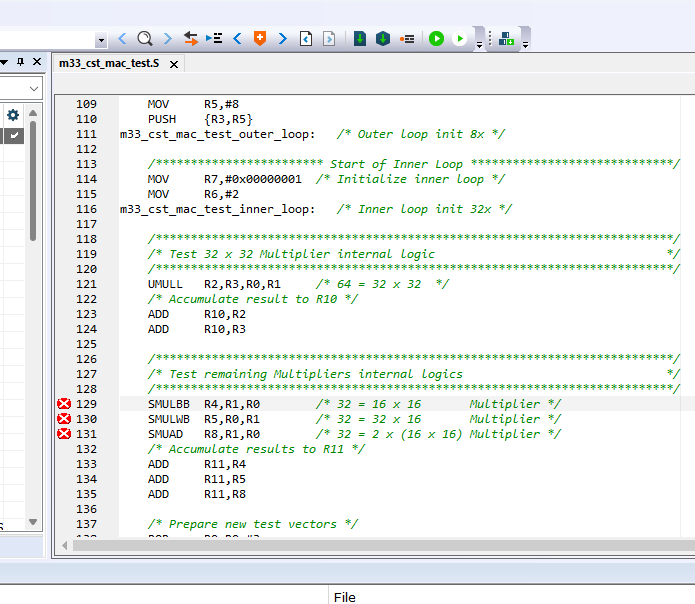
Task: Click the left panel vertical scrollbar thumb
Action: tap(33, 180)
